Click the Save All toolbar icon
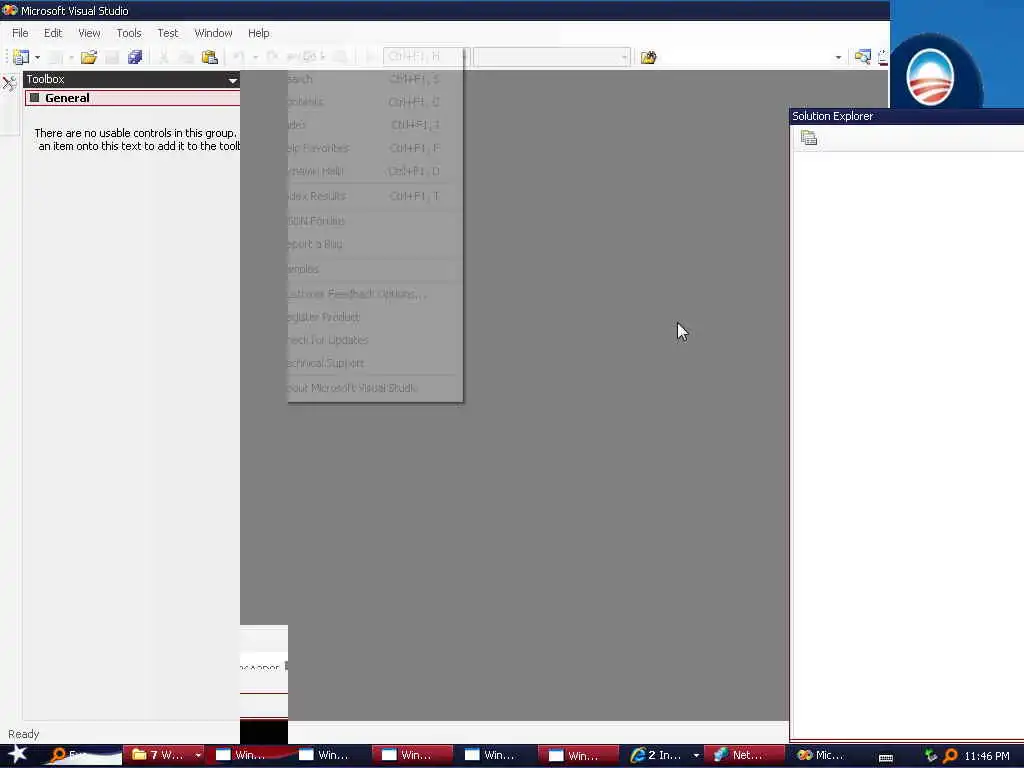Screen dimensions: 1024x768 pyautogui.click(x=135, y=57)
